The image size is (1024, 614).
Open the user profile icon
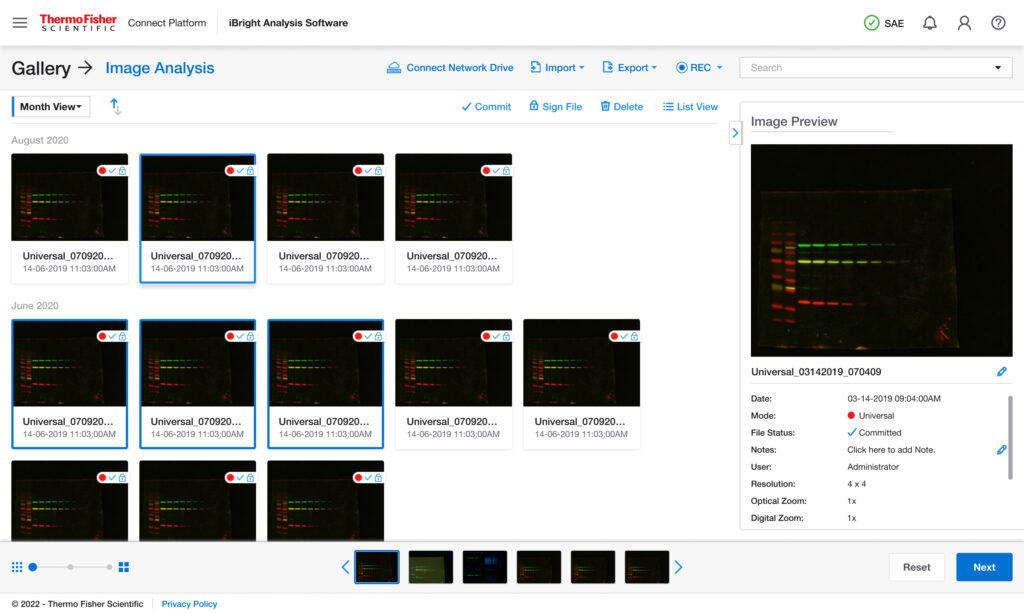click(964, 23)
